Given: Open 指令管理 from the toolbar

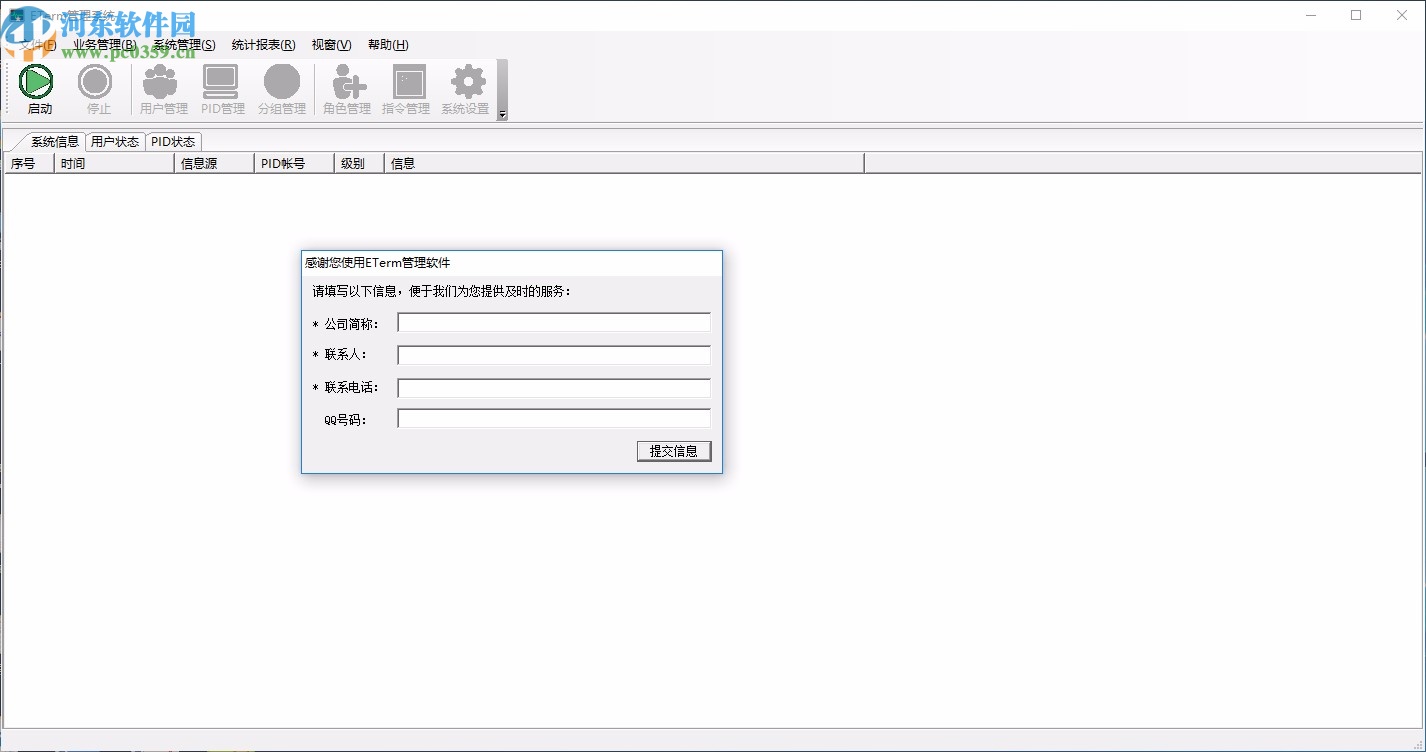Looking at the screenshot, I should tap(405, 89).
